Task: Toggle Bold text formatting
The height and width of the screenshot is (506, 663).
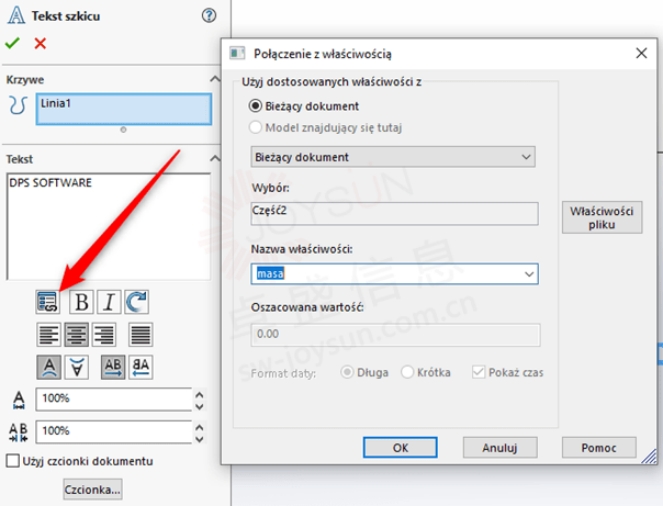Action: click(81, 302)
